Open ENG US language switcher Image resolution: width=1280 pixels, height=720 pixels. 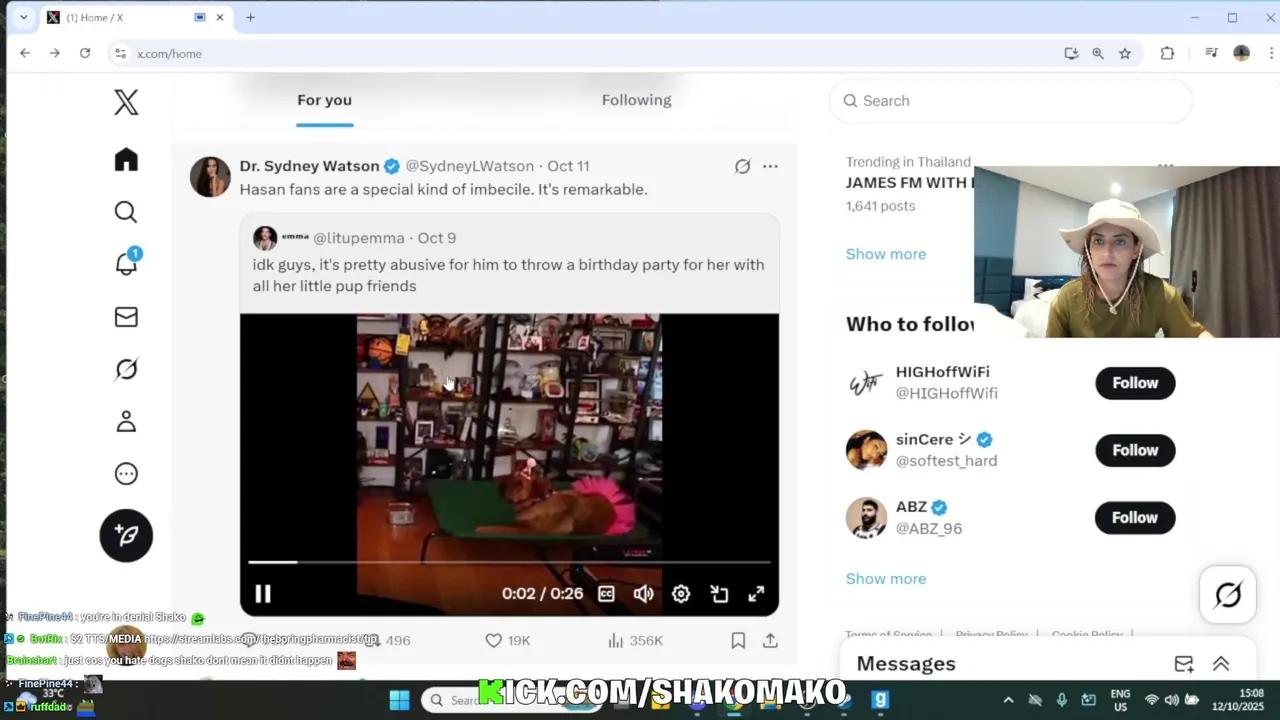coord(1121,699)
